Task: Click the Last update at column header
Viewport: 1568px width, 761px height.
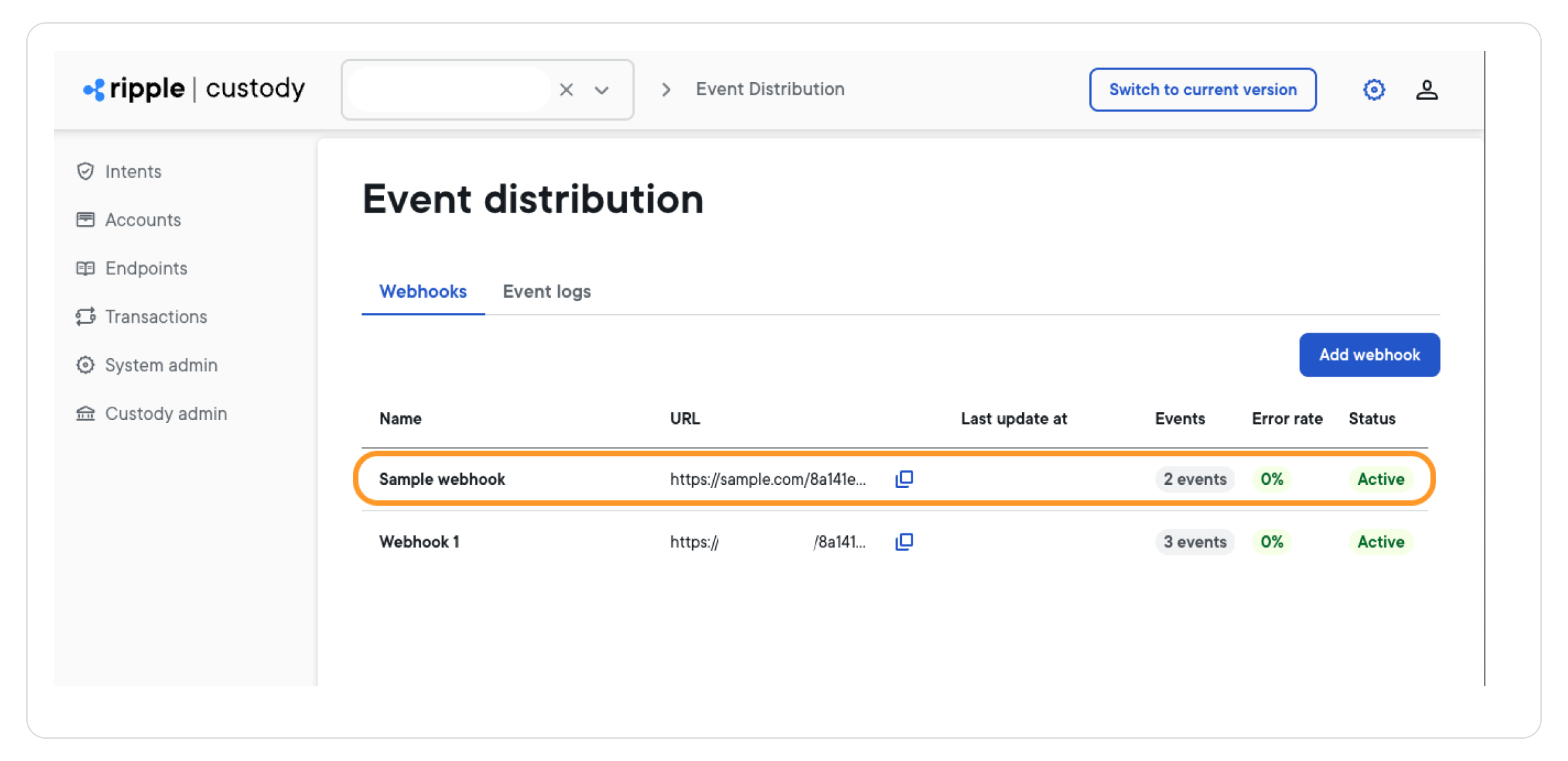Action: [x=1014, y=419]
